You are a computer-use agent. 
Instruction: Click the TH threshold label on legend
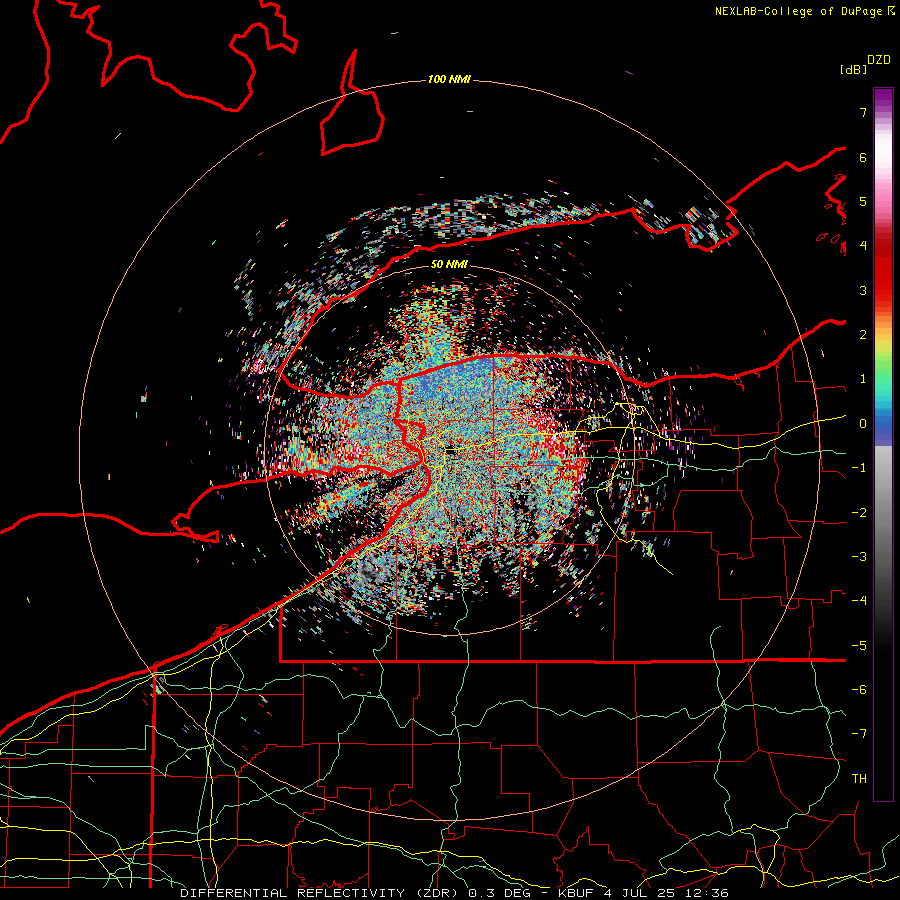click(859, 779)
